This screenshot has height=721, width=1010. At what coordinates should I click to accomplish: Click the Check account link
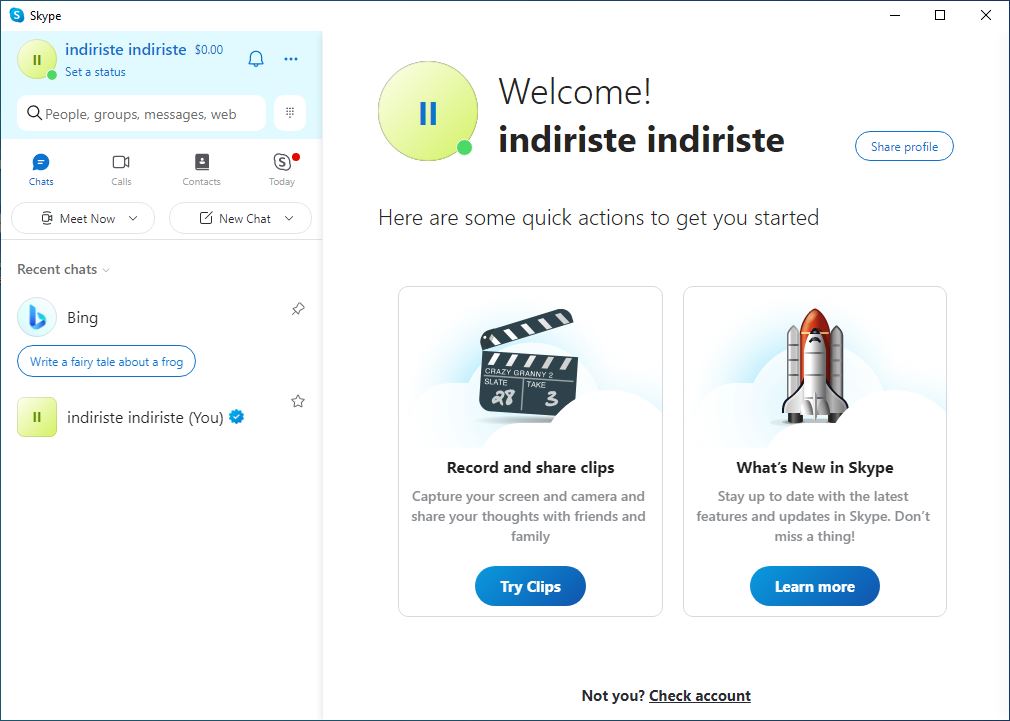pyautogui.click(x=700, y=696)
